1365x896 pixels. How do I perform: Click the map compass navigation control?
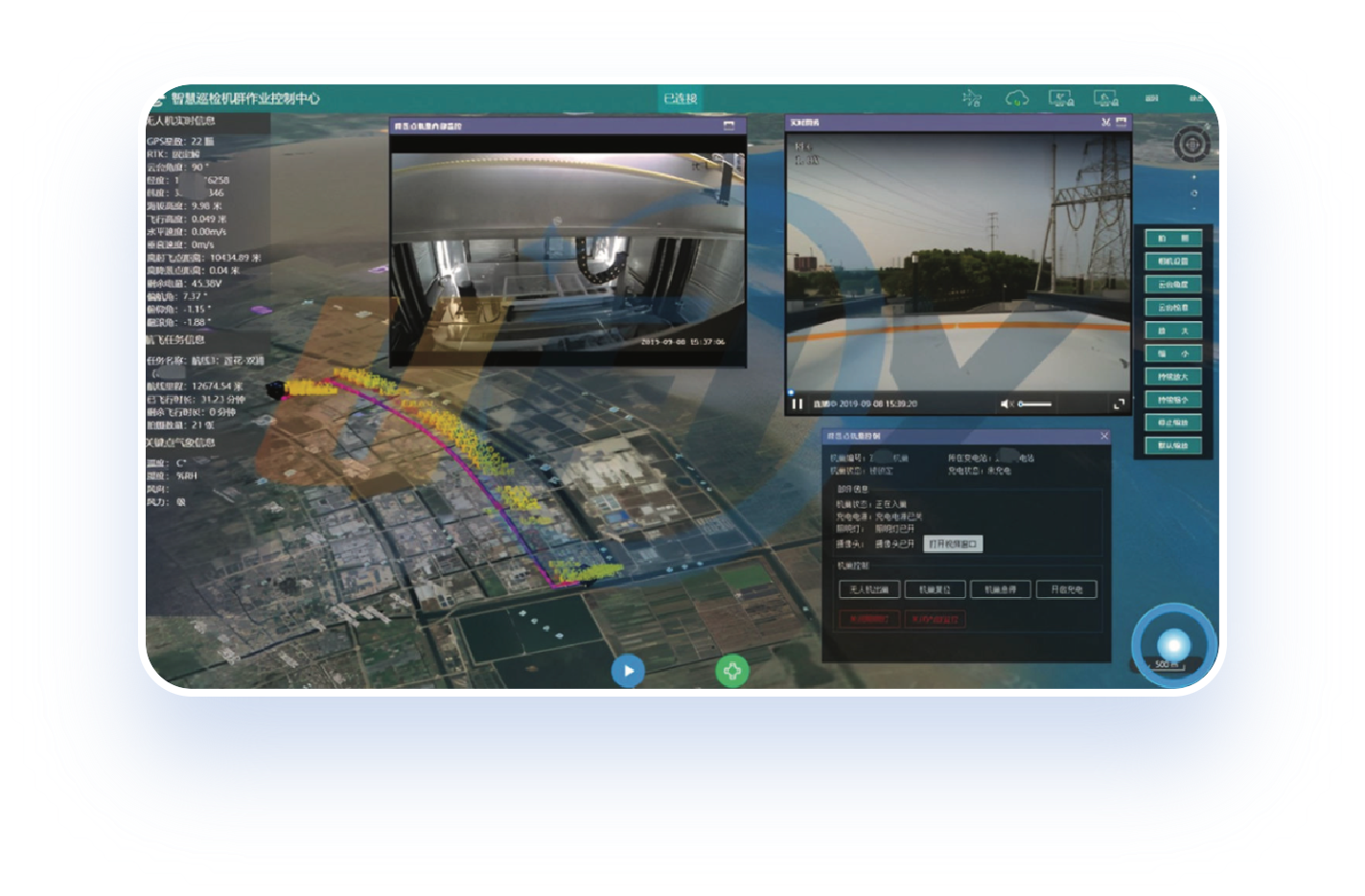click(x=1191, y=145)
